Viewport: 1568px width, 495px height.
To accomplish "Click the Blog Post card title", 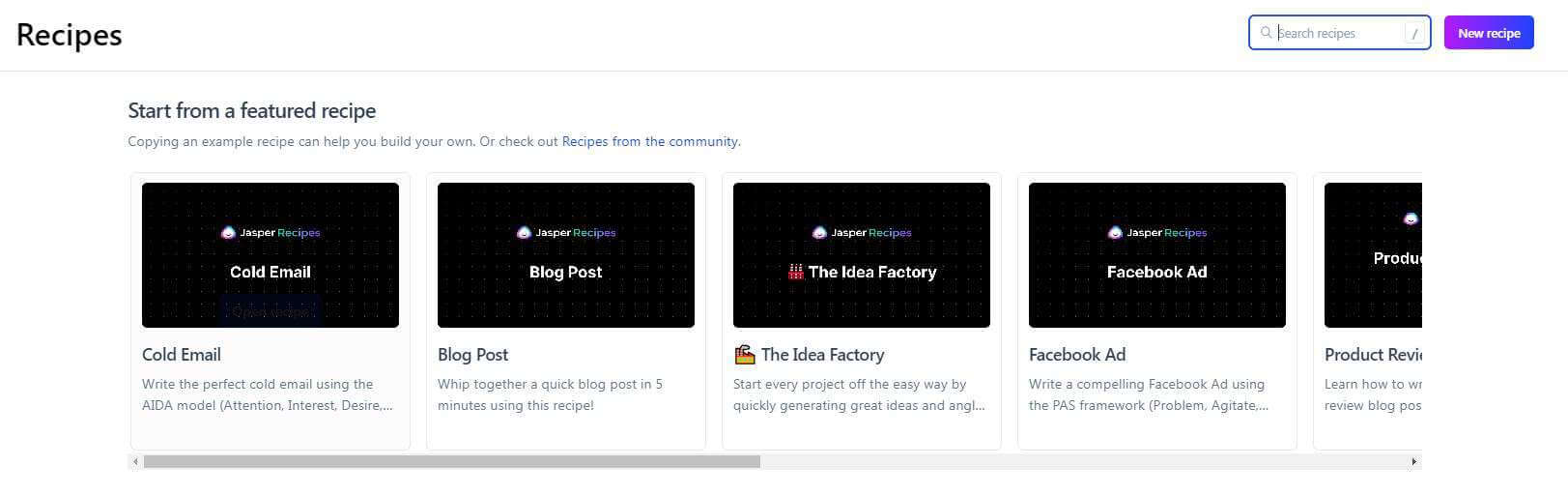I will [473, 355].
